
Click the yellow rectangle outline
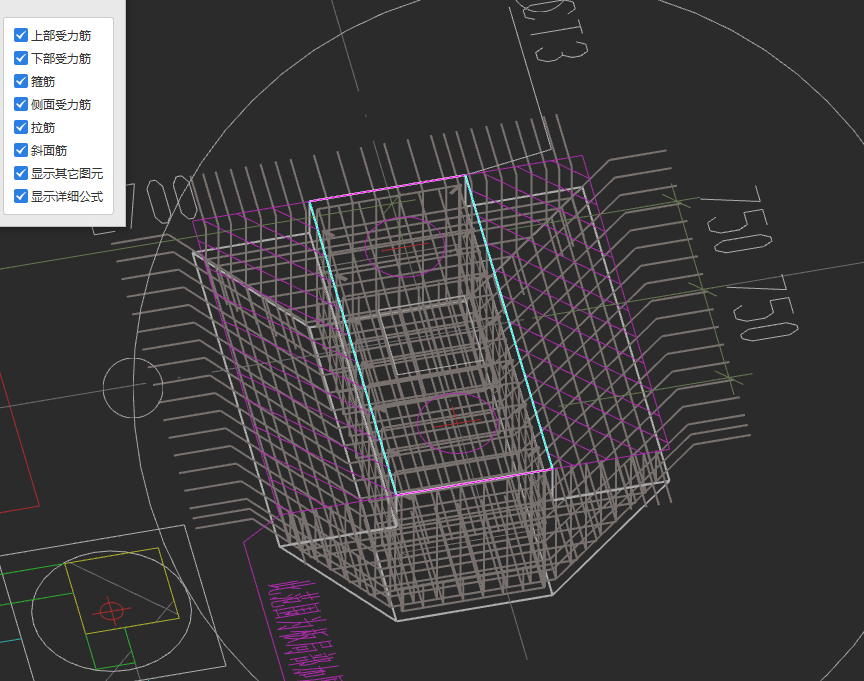coord(122,590)
